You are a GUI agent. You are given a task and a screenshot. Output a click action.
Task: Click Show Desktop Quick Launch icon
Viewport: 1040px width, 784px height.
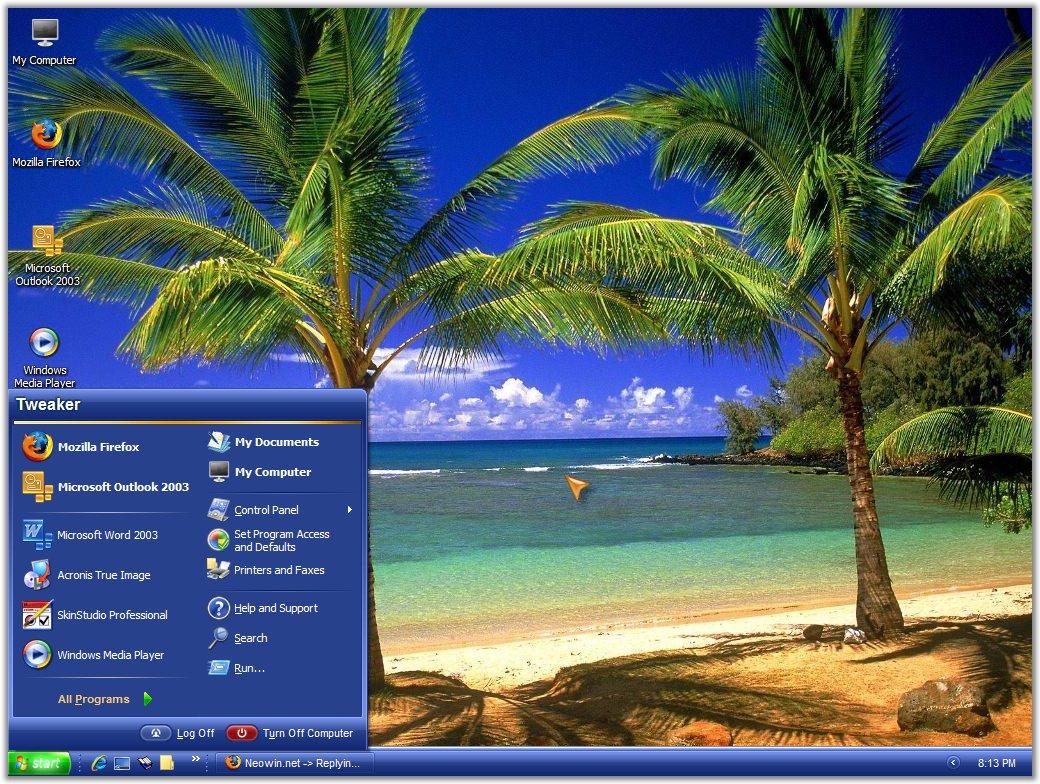click(x=122, y=763)
